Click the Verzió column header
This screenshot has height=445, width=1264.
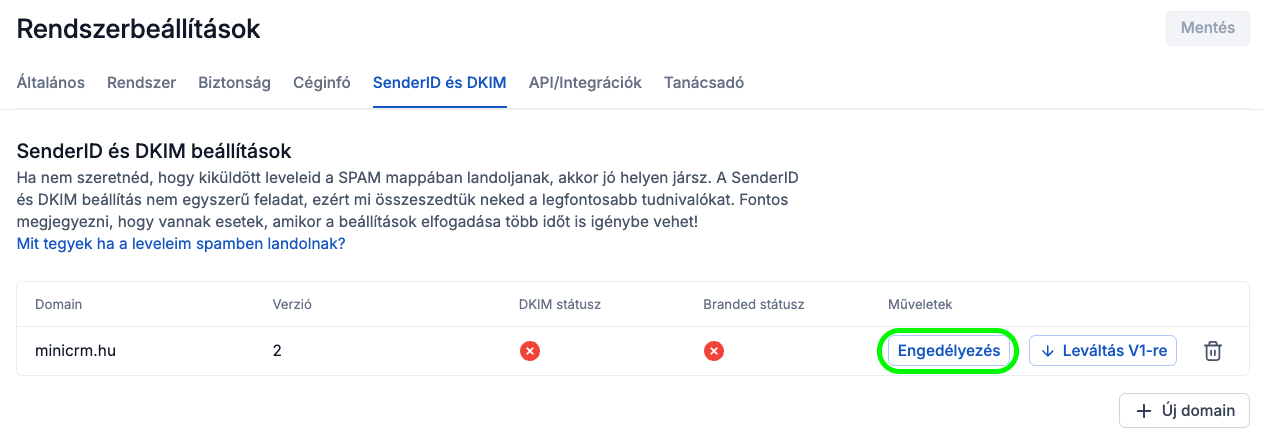293,304
